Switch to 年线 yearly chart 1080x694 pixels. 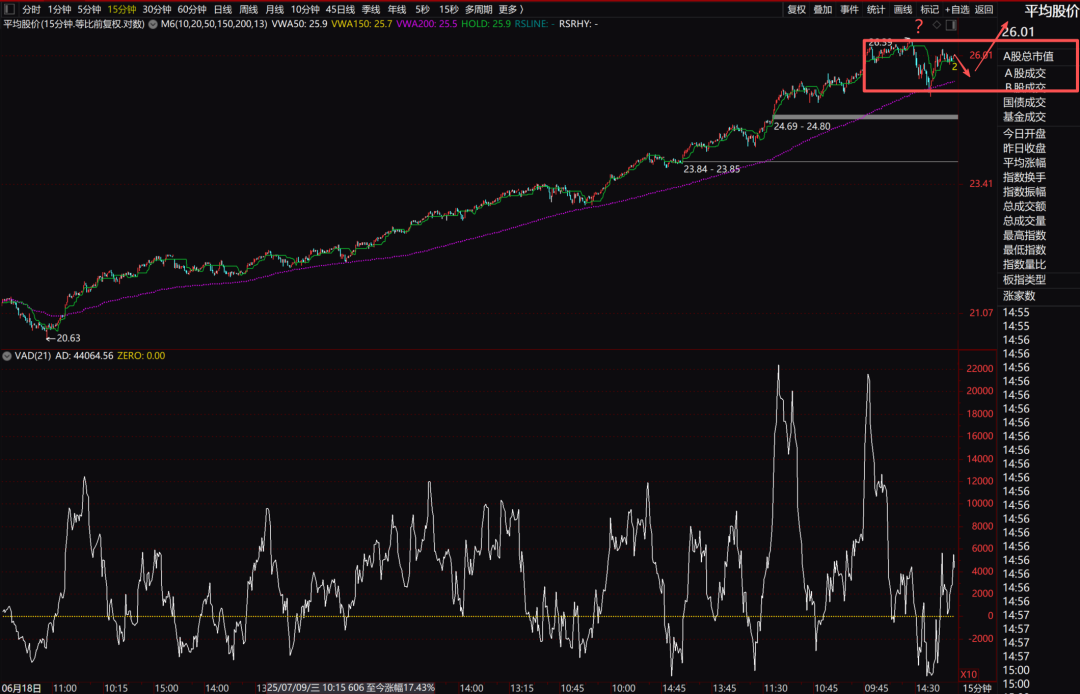point(397,9)
